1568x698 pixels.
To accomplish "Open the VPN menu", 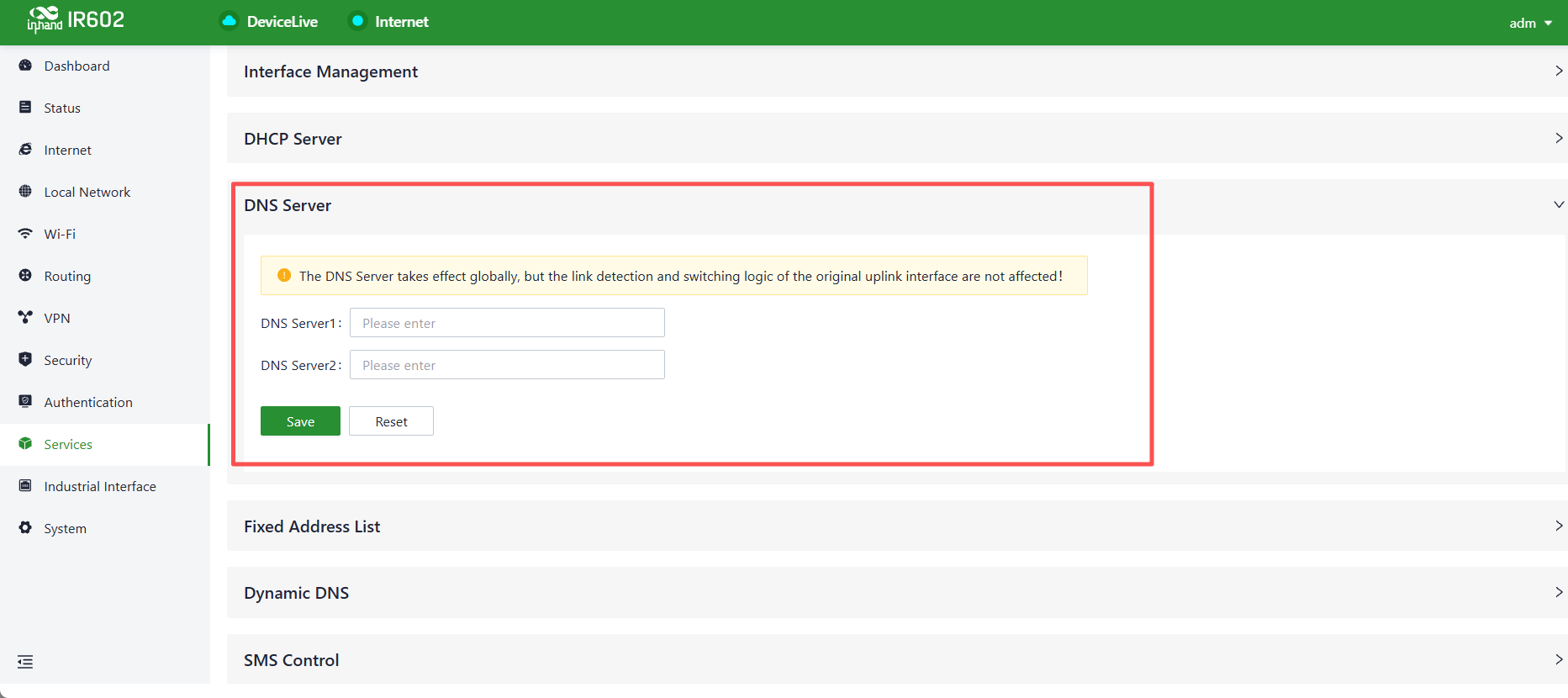I will 105,318.
